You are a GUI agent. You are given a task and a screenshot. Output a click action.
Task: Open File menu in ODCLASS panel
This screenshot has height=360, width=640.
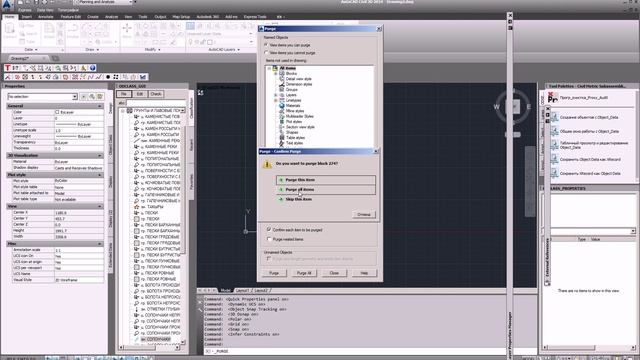(124, 94)
